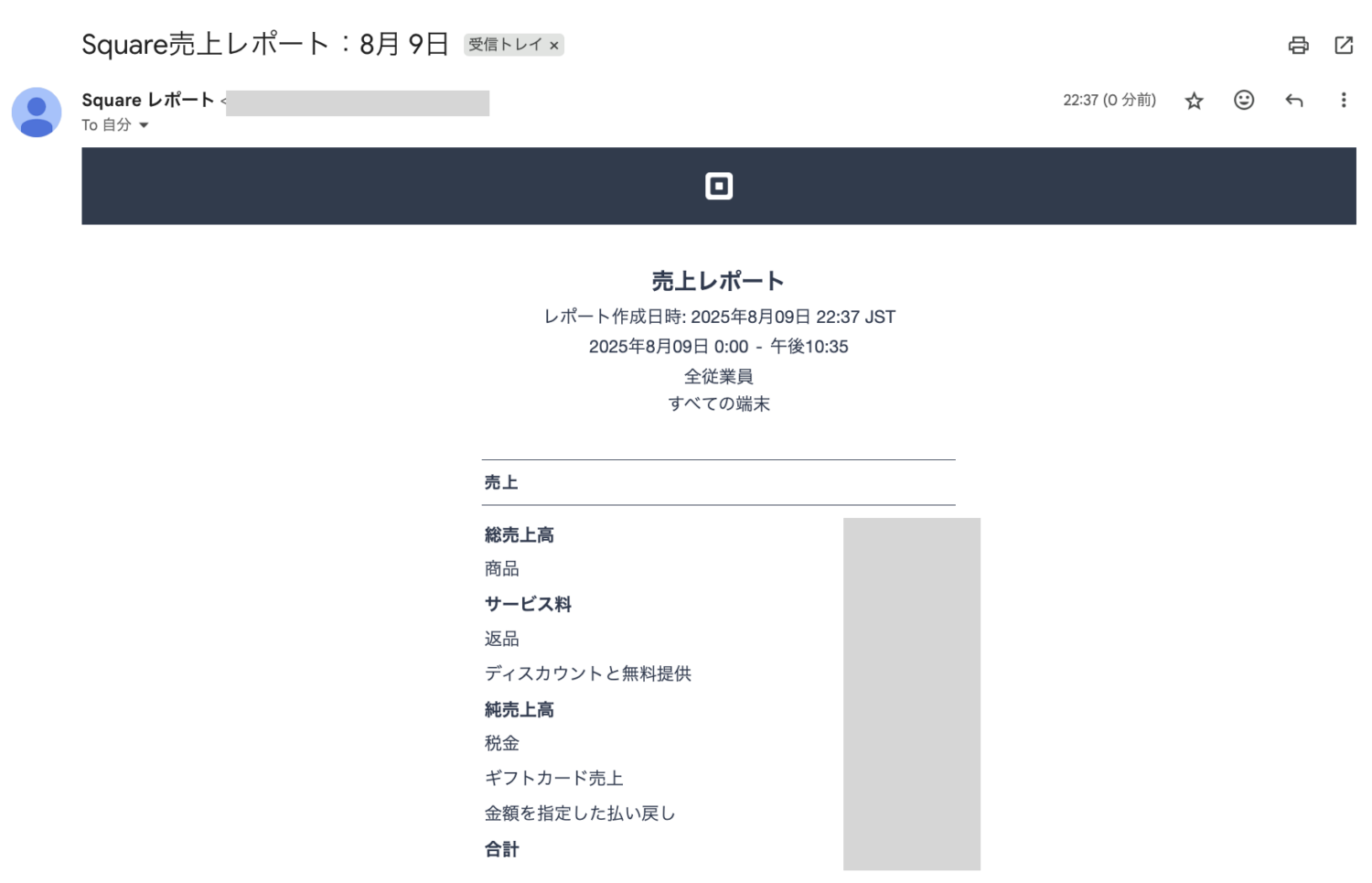
Task: Click the 金額を指定した払い戻し row label
Action: 579,813
